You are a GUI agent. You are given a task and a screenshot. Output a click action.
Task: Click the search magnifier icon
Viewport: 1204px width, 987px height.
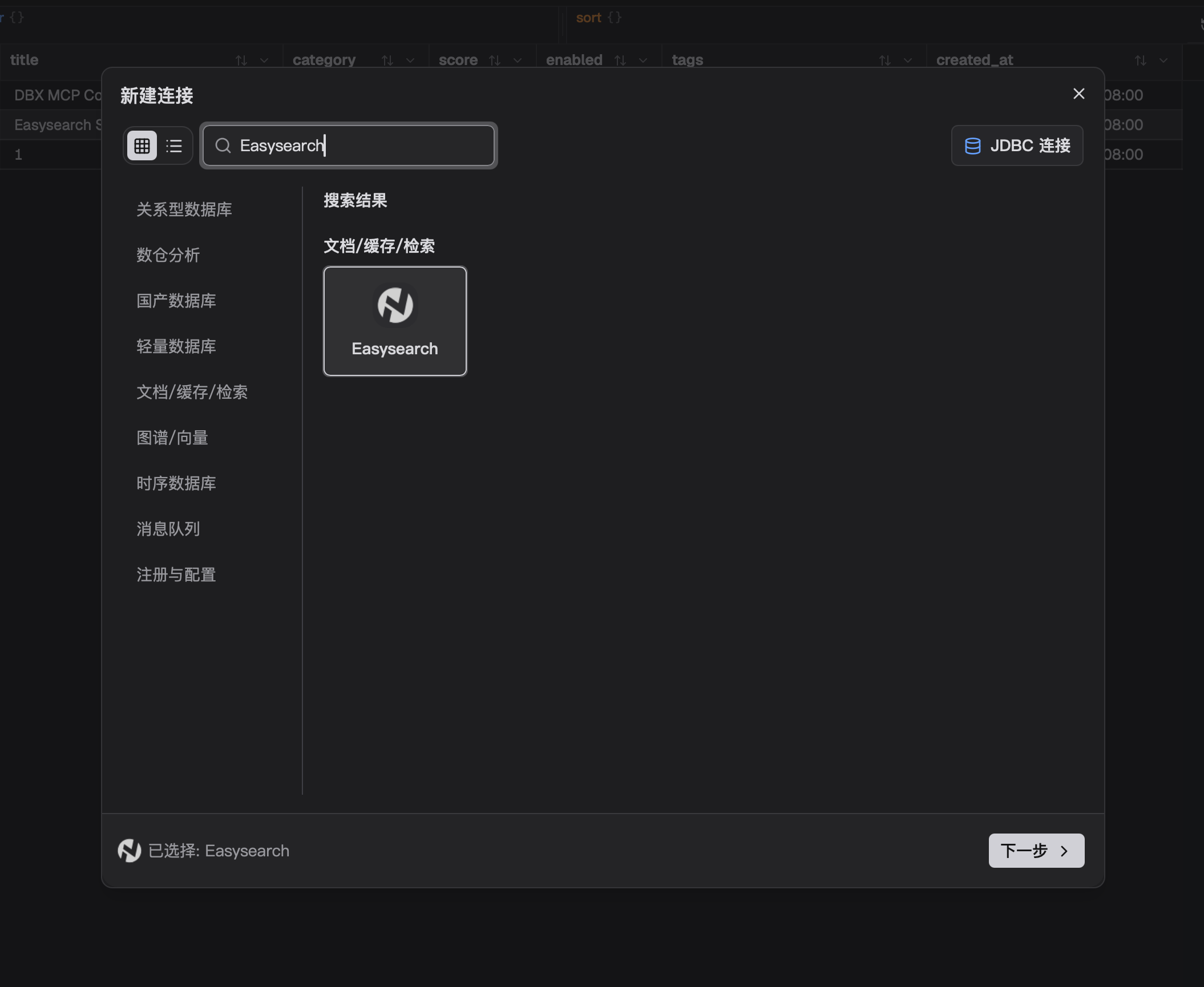pos(223,145)
